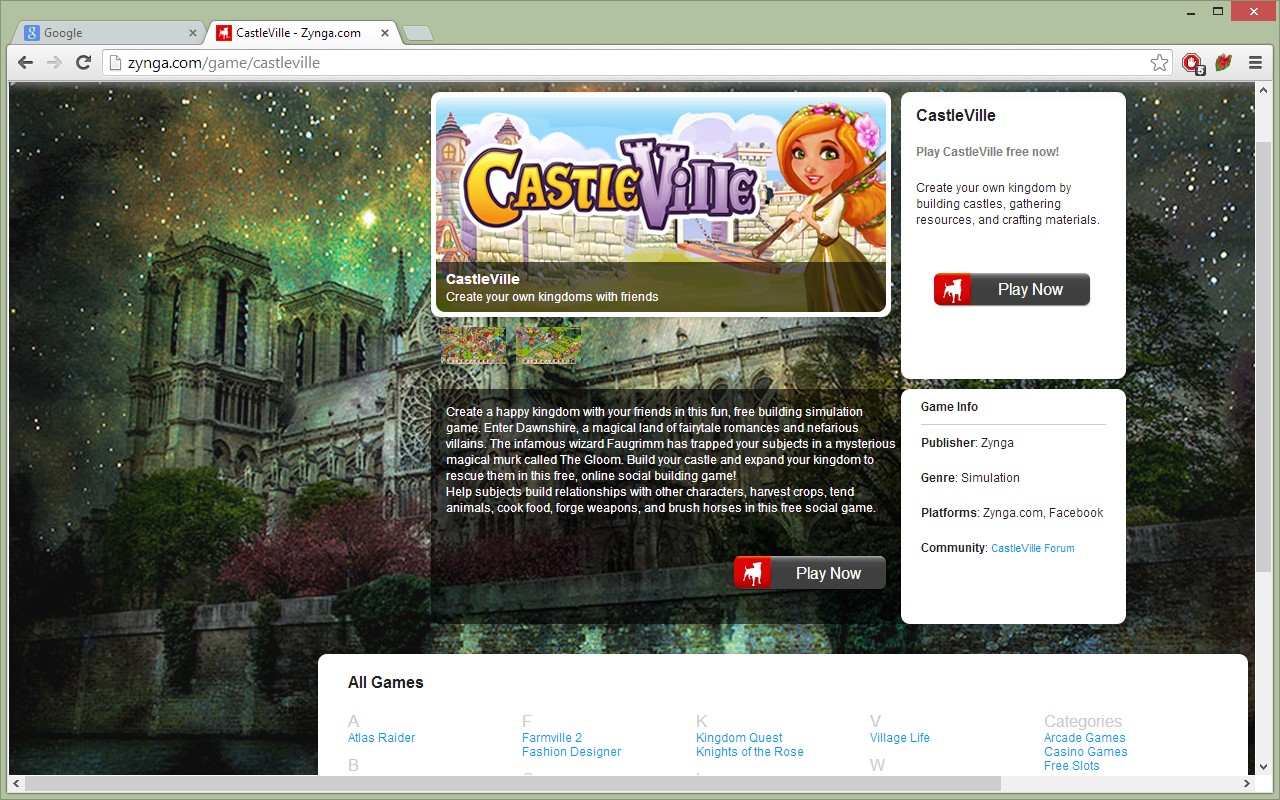1280x800 pixels.
Task: Open the Kingdom Quest link
Action: coord(739,738)
